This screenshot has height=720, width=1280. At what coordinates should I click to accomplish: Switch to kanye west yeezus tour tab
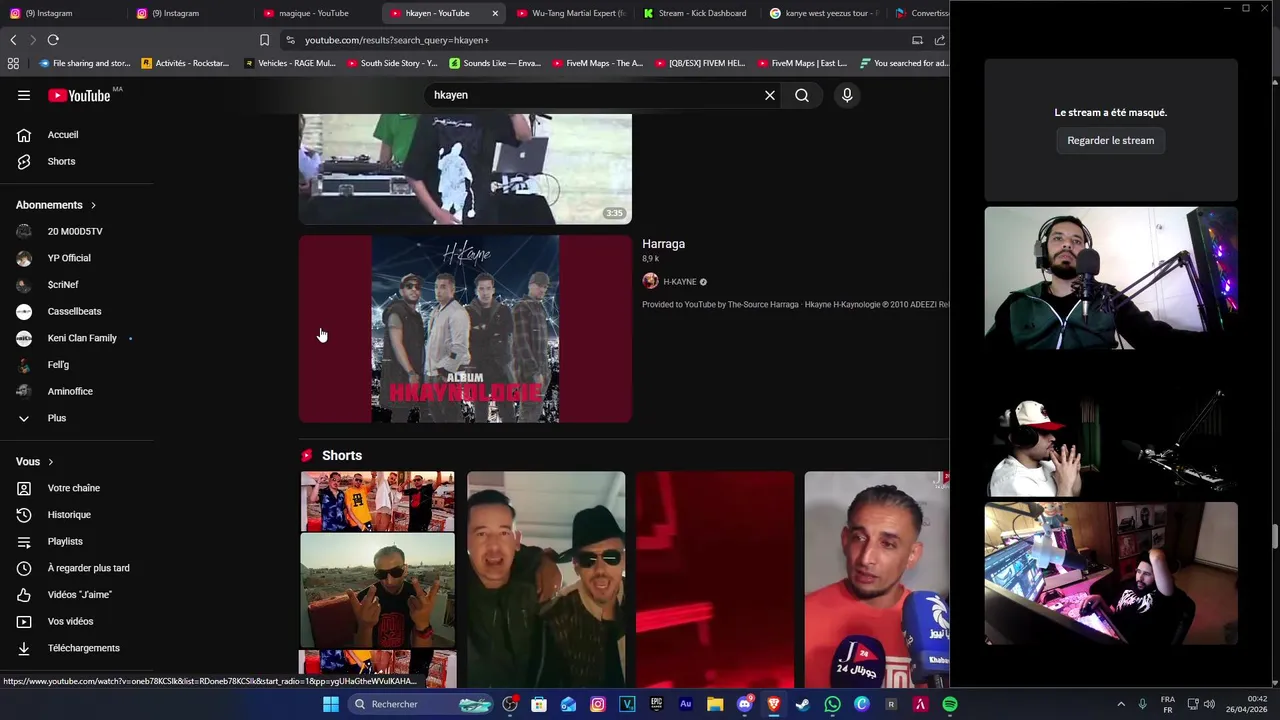(x=823, y=13)
